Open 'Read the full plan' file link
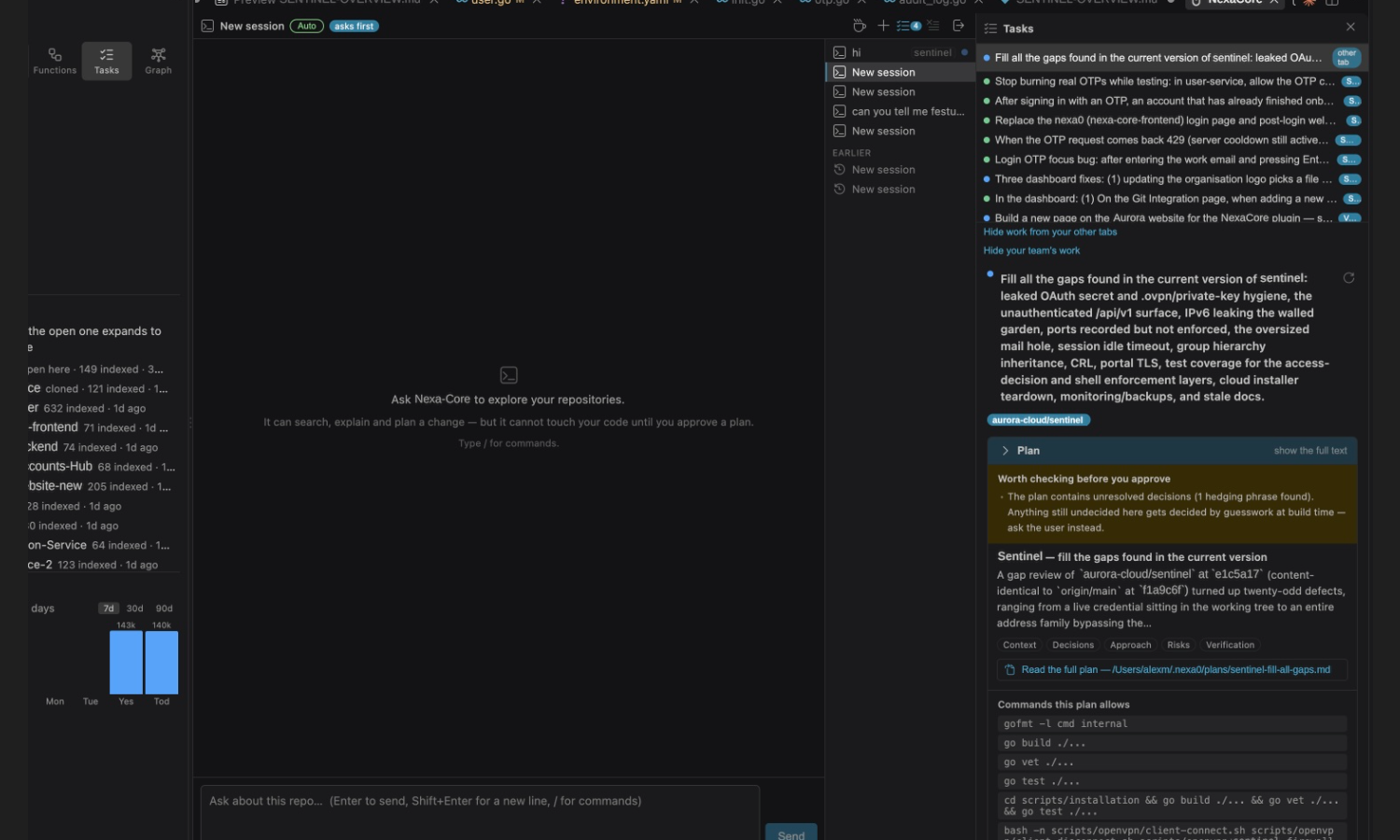 (x=1176, y=670)
